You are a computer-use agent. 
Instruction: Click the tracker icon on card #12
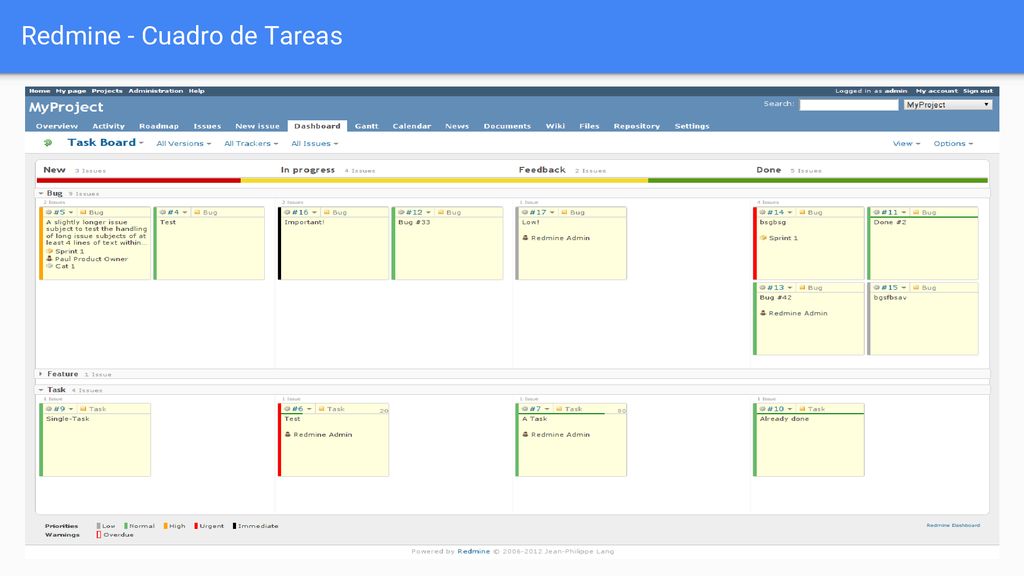tap(441, 212)
